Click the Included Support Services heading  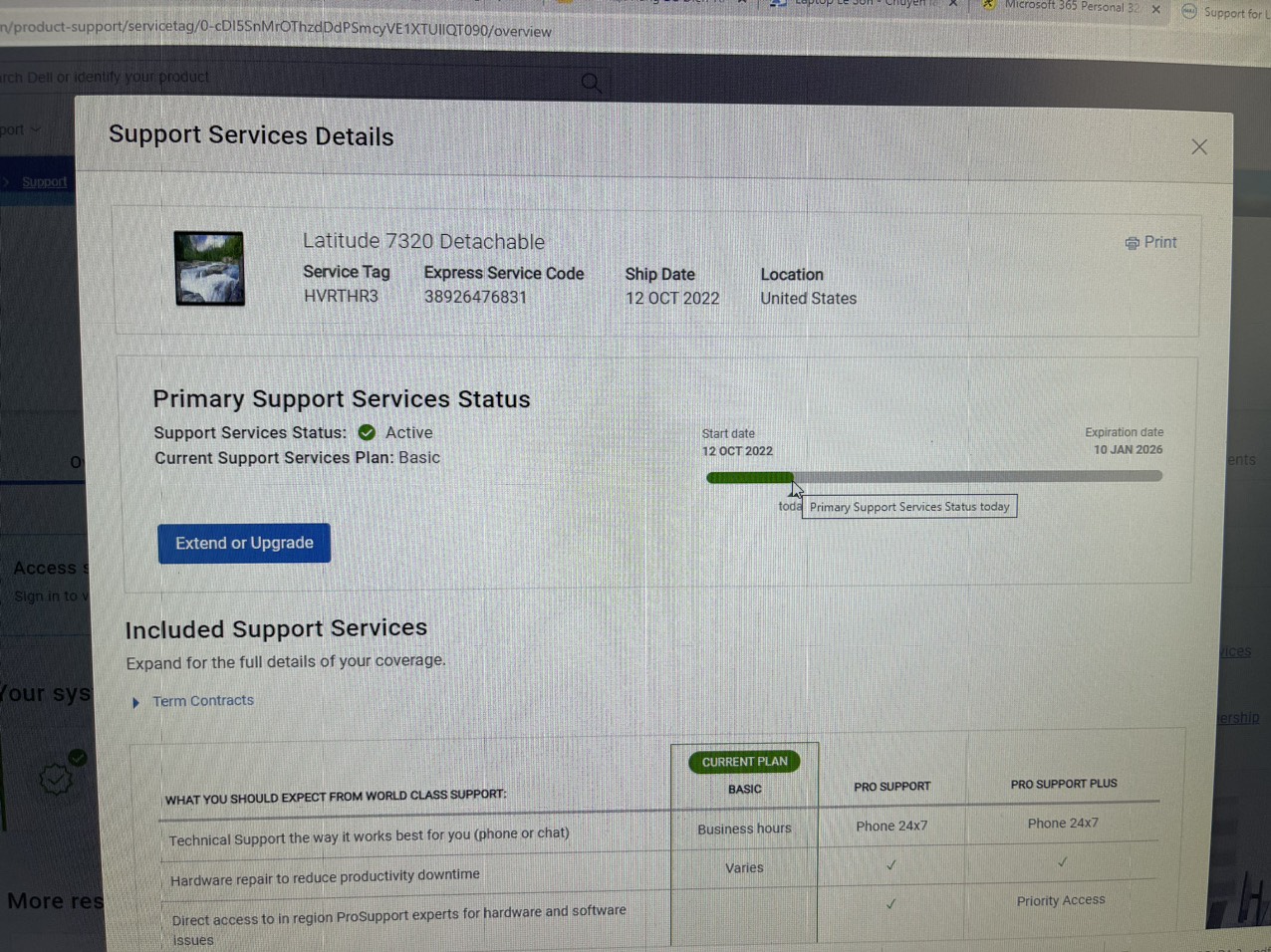click(276, 628)
